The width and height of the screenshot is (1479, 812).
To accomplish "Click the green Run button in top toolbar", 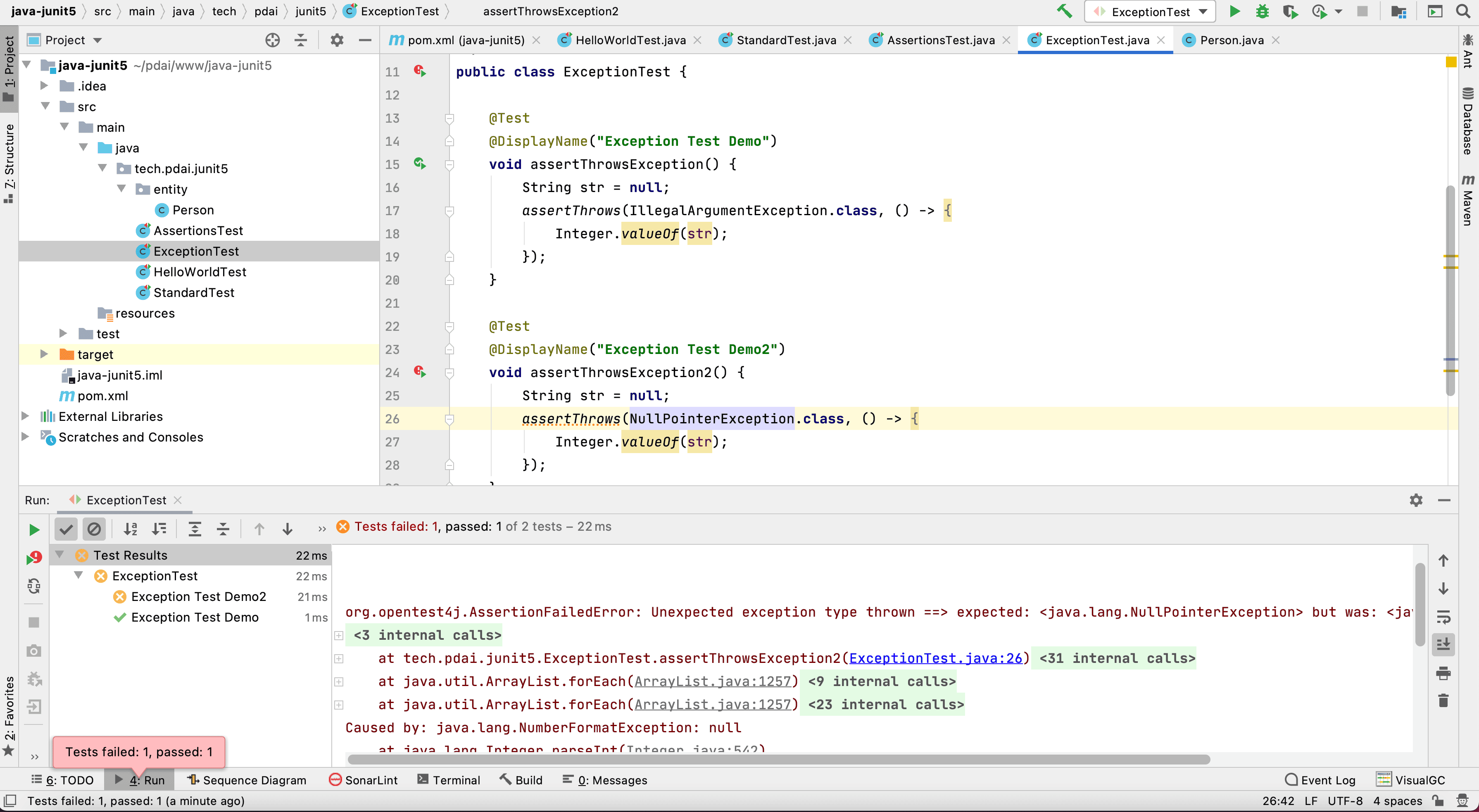I will point(1234,12).
